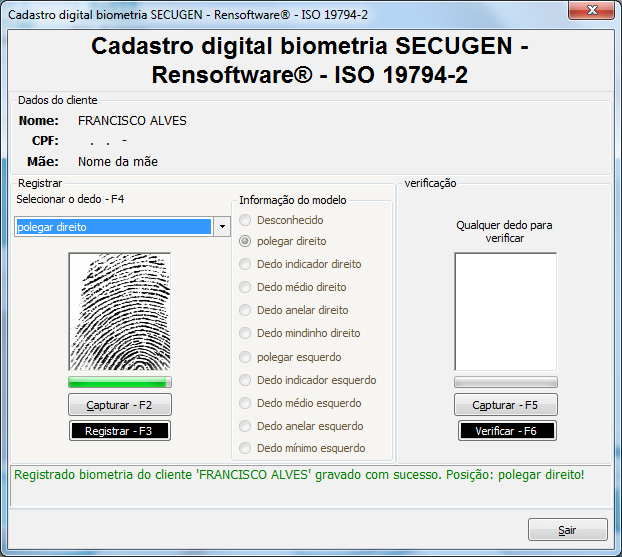This screenshot has width=622, height=557.
Task: Click the captured fingerprint image
Action: pyautogui.click(x=120, y=312)
